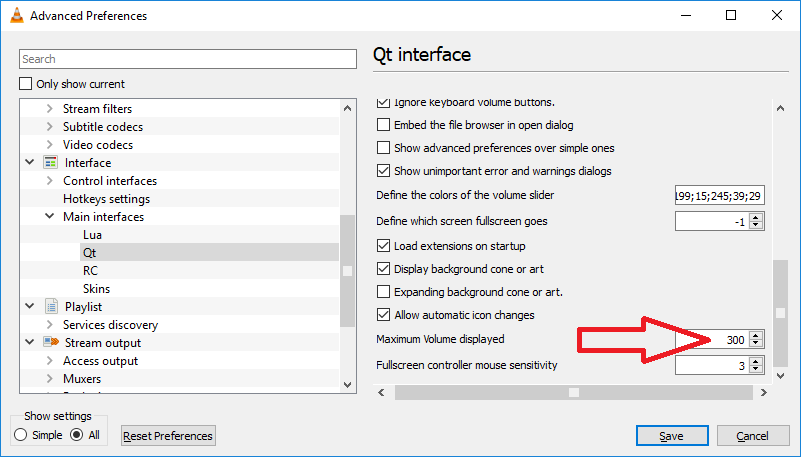Open the Skins interface settings

coord(96,289)
